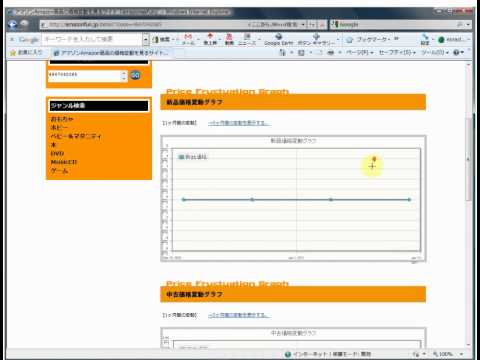This screenshot has height=360, width=480.
Task: Open the DVD genre link
Action: [57, 154]
